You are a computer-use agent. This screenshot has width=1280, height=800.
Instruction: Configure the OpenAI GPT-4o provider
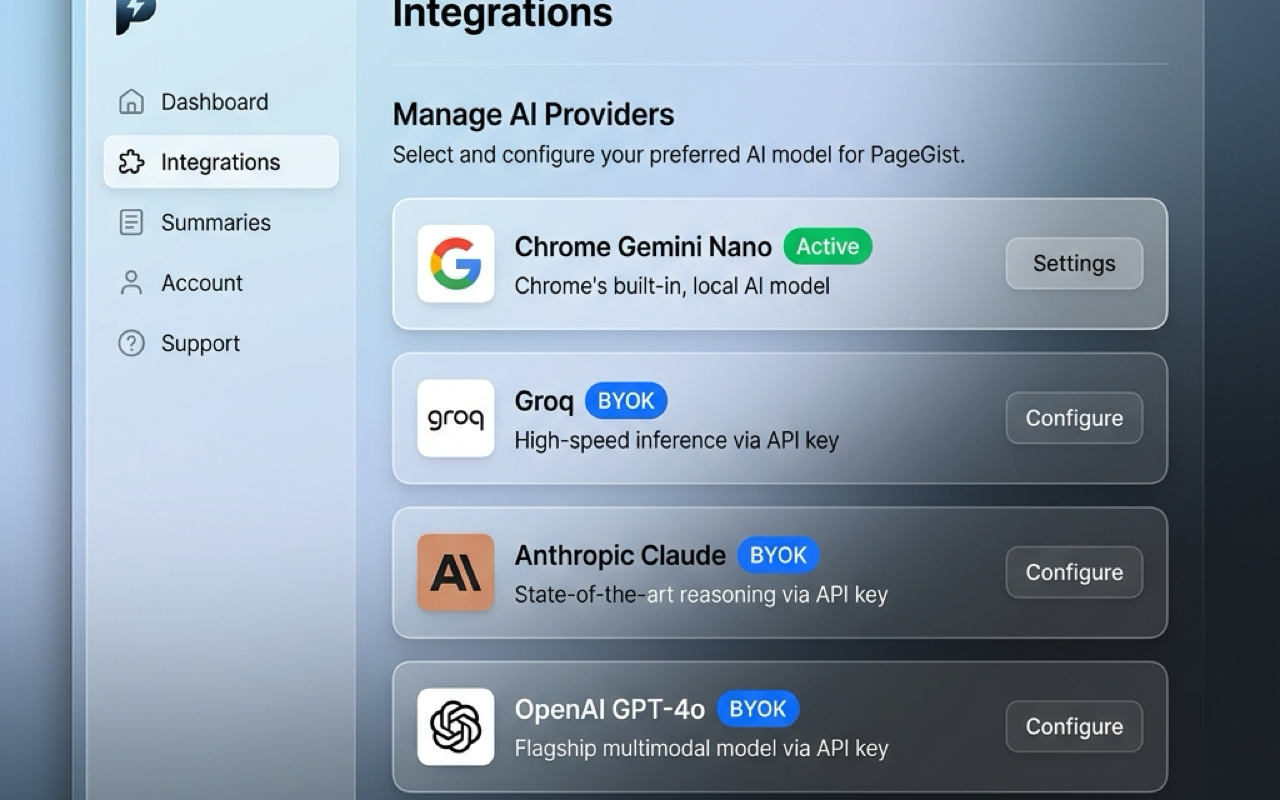click(1074, 726)
